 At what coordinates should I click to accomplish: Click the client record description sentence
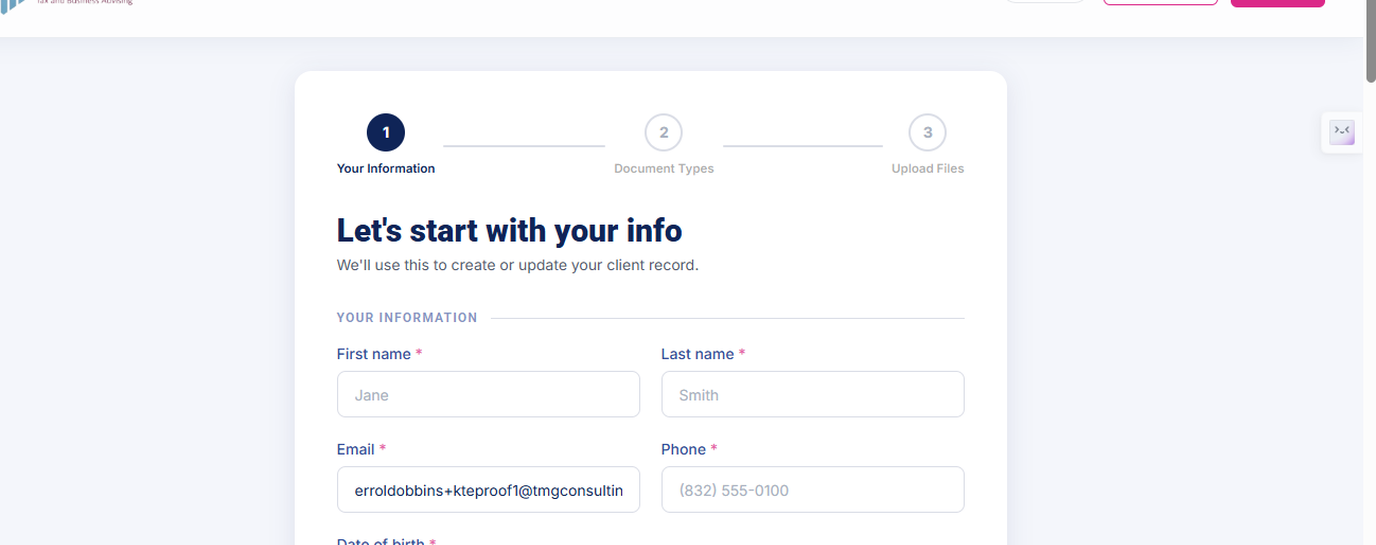[517, 265]
